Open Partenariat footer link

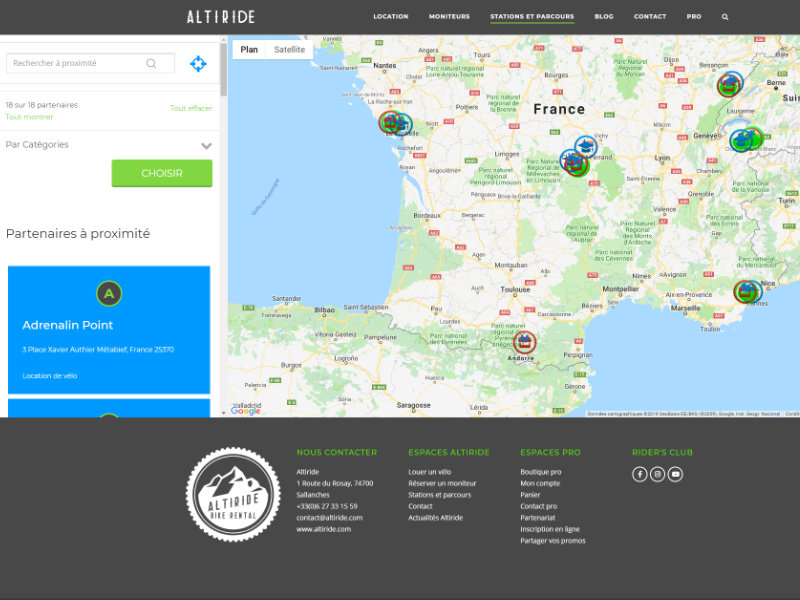pyautogui.click(x=538, y=518)
